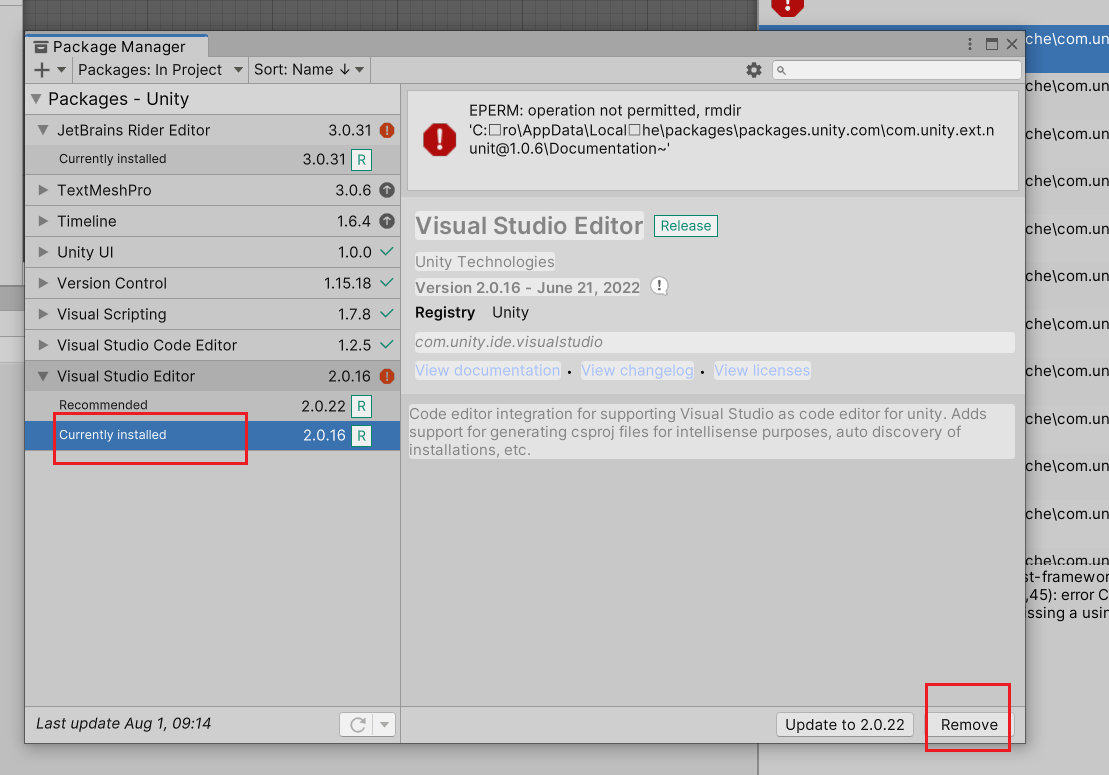This screenshot has width=1109, height=775.
Task: Click Update to 2.0.22 button
Action: click(844, 725)
